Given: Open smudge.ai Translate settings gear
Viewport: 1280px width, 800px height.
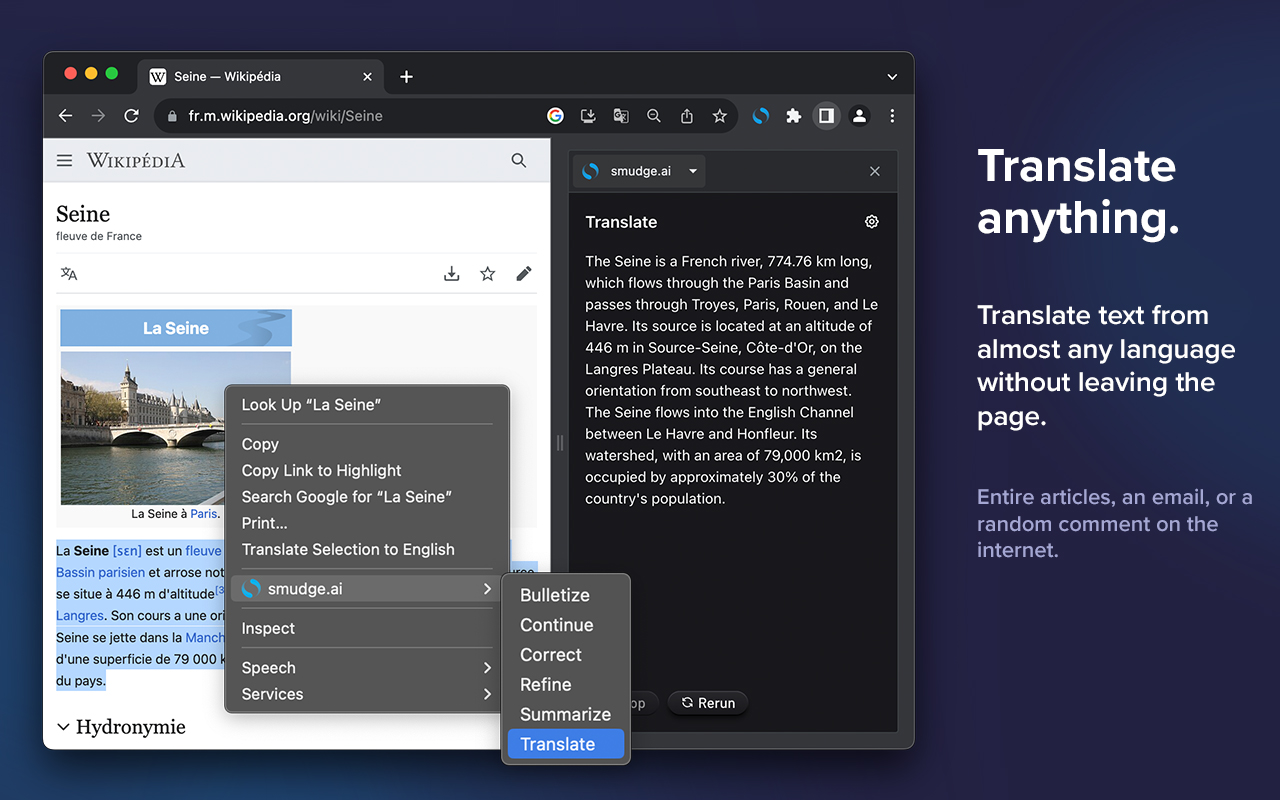Looking at the screenshot, I should [871, 221].
